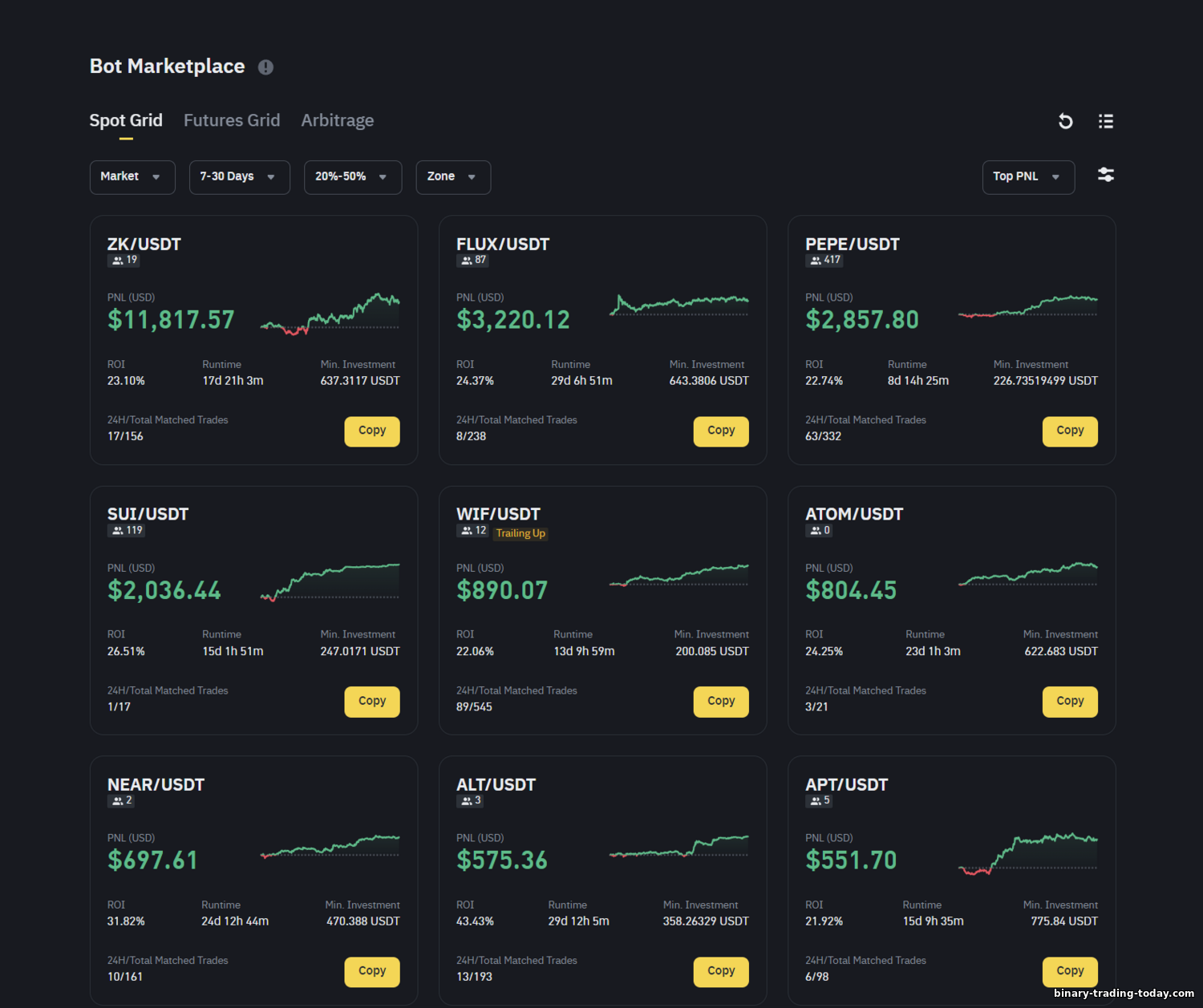This screenshot has height=1008, width=1203.
Task: Click the 637.3117 USDT min investment
Action: tap(360, 381)
